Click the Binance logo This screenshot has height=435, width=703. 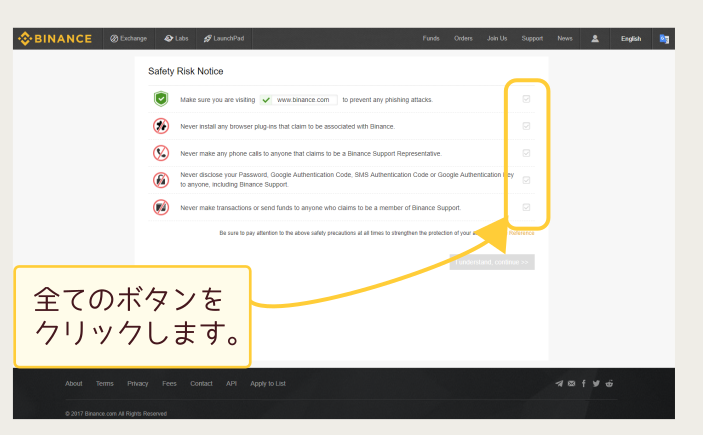tap(55, 39)
